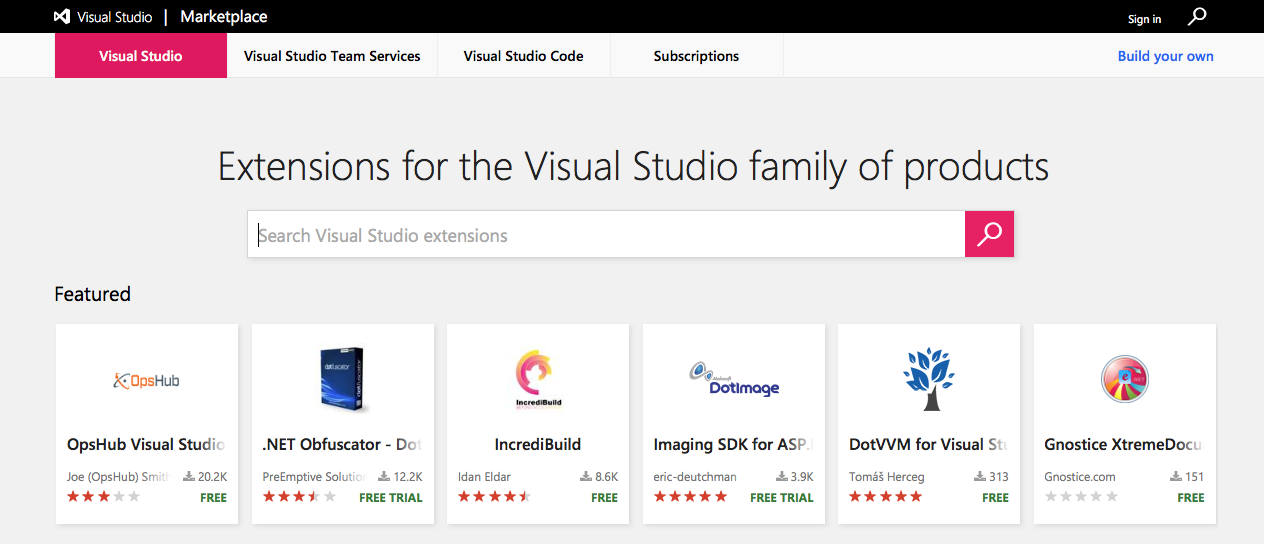Click the download icon beside 20.2K

pos(189,477)
